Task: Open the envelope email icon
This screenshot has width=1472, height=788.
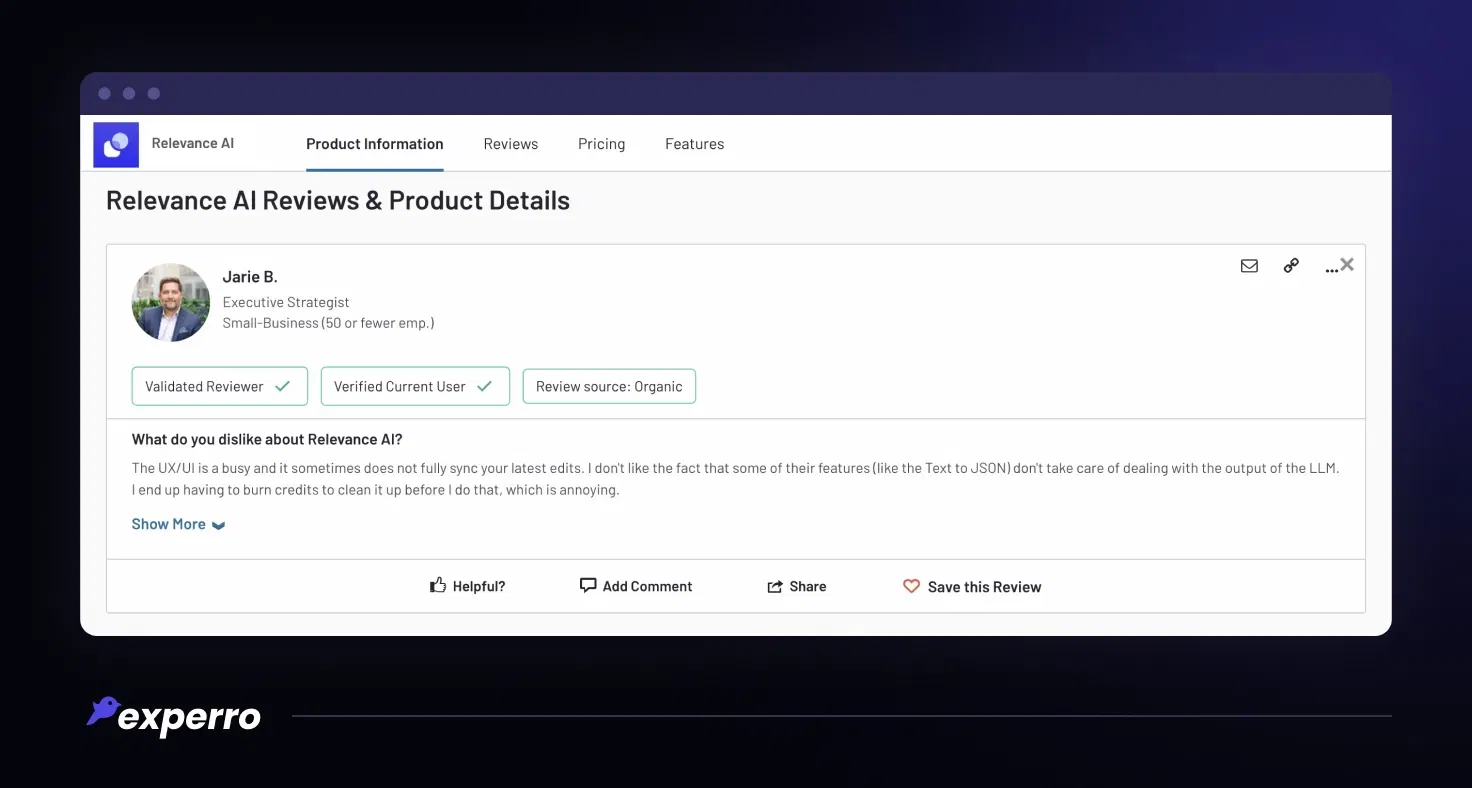Action: point(1249,266)
